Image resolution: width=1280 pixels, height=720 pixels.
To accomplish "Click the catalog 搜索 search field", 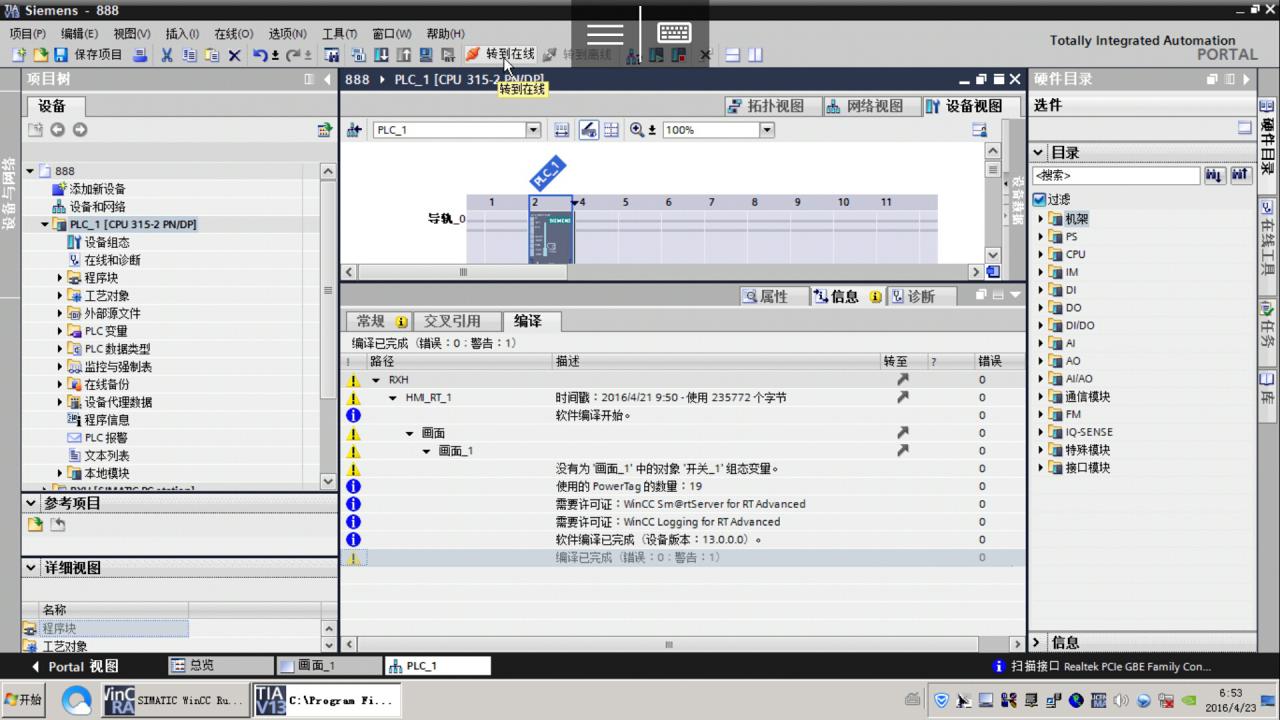I will pos(1115,176).
